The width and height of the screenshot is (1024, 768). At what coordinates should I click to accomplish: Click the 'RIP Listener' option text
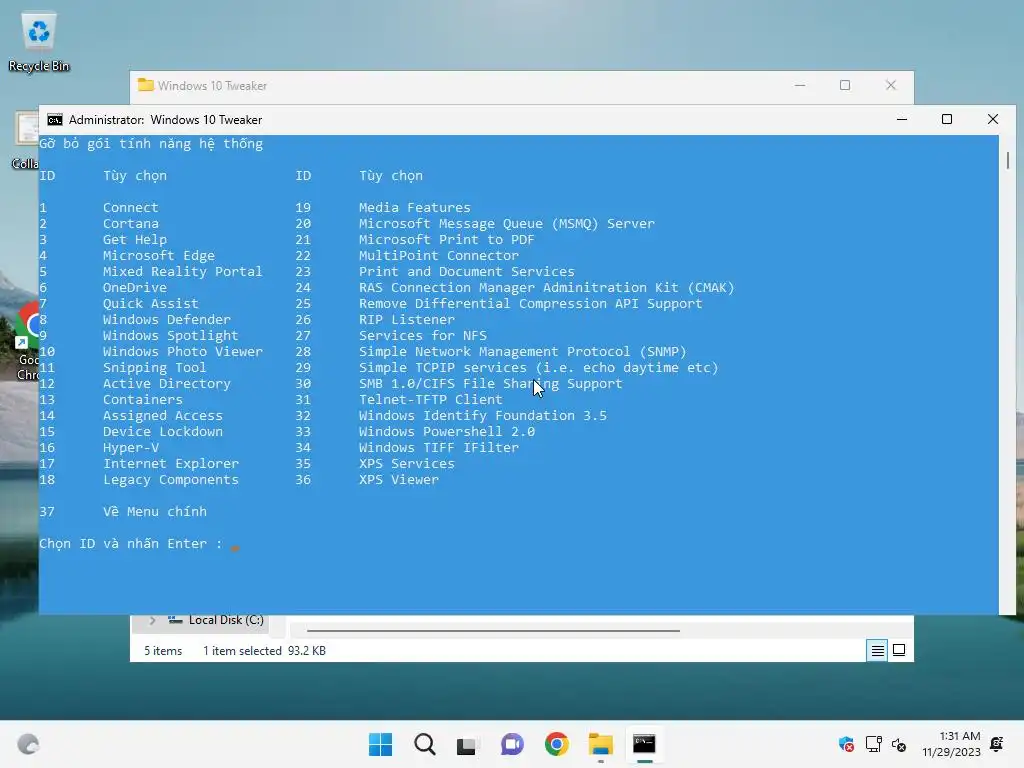pos(407,319)
